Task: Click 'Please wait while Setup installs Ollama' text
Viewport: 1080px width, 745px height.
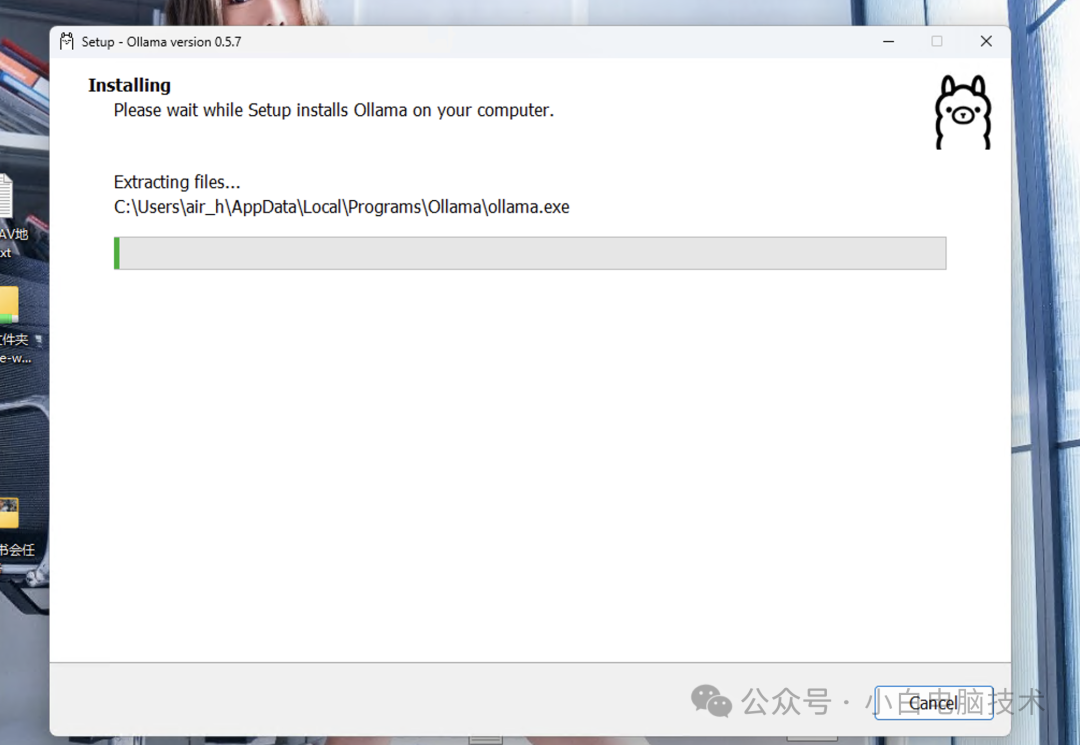Action: 333,110
